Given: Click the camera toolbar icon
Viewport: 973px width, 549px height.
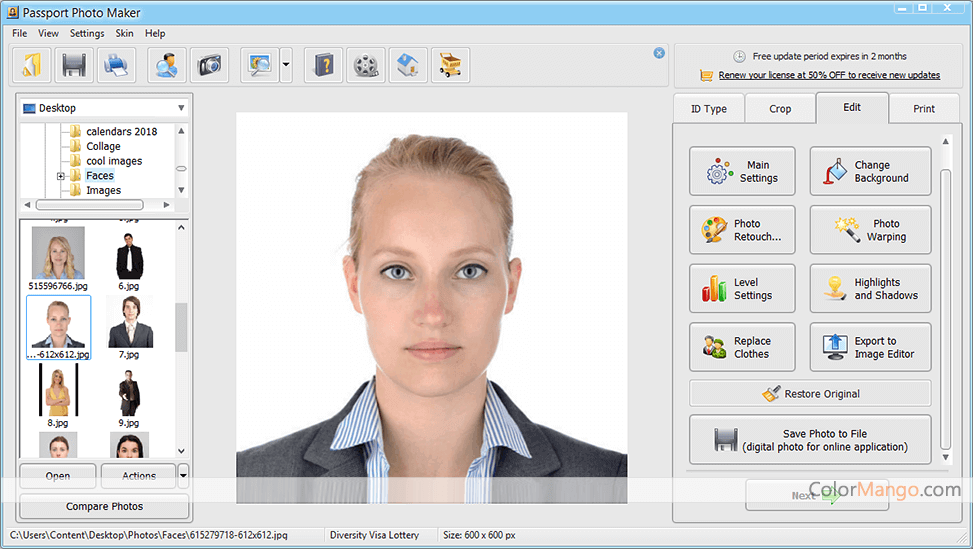Looking at the screenshot, I should (209, 66).
